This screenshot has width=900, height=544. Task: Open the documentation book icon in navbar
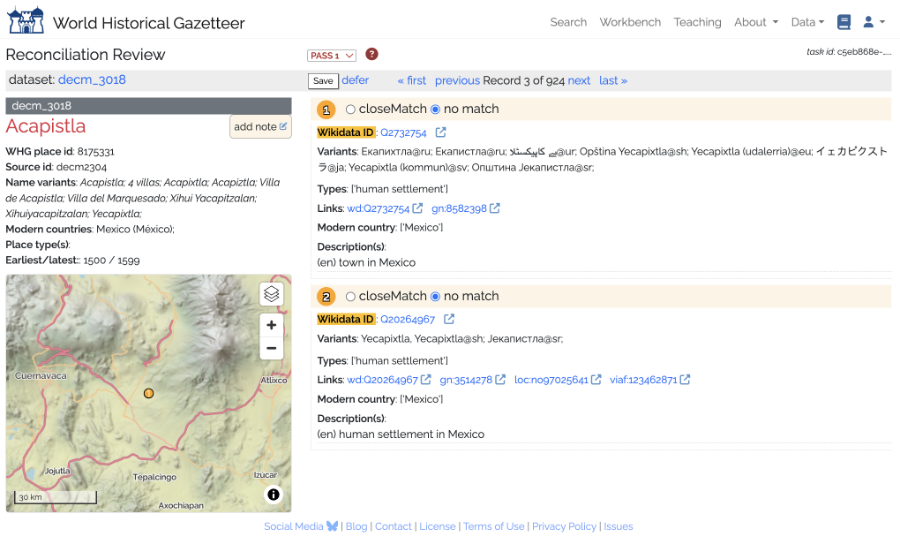844,22
